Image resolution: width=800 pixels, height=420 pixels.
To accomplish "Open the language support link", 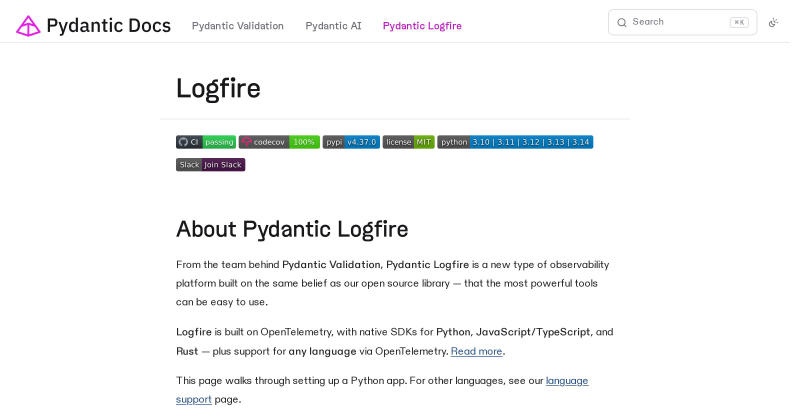I will 567,381.
